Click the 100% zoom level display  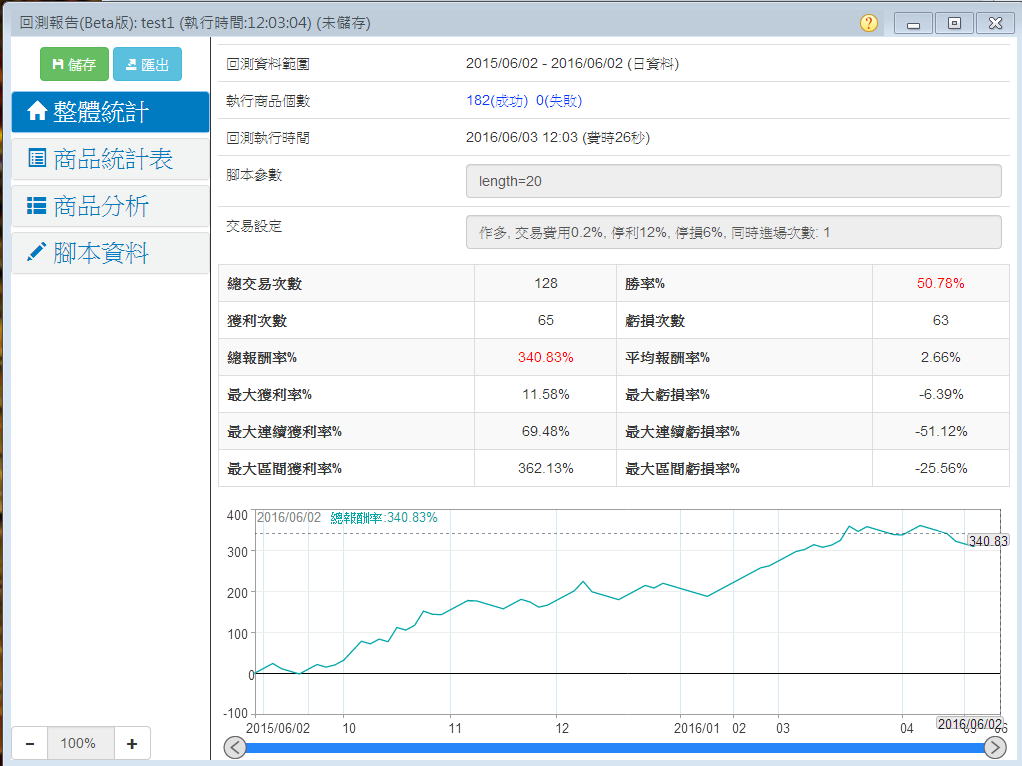pos(78,743)
